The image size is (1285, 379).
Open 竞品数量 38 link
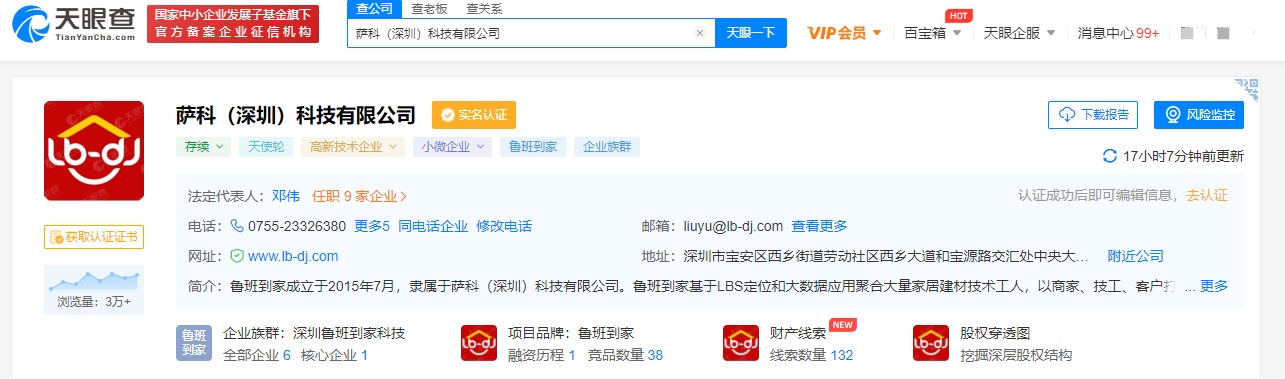(625, 355)
